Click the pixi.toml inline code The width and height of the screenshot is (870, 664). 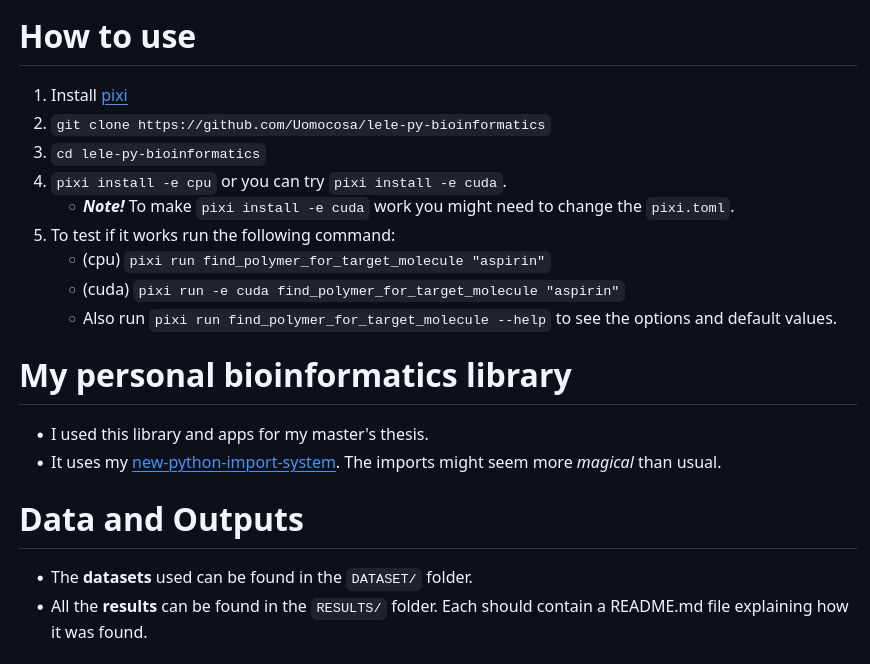point(687,208)
